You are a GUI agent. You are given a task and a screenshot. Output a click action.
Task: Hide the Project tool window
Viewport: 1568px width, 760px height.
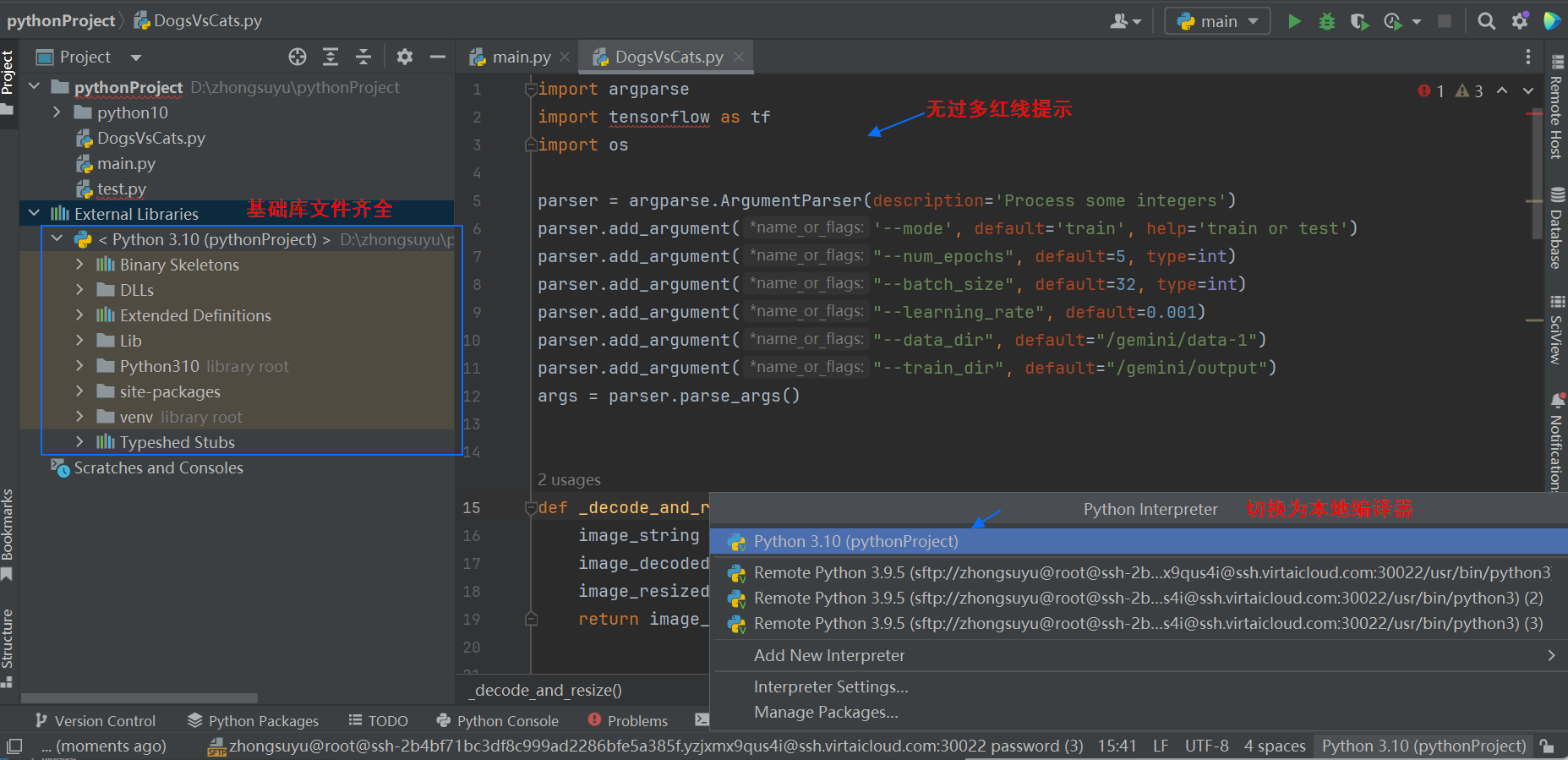[x=438, y=57]
